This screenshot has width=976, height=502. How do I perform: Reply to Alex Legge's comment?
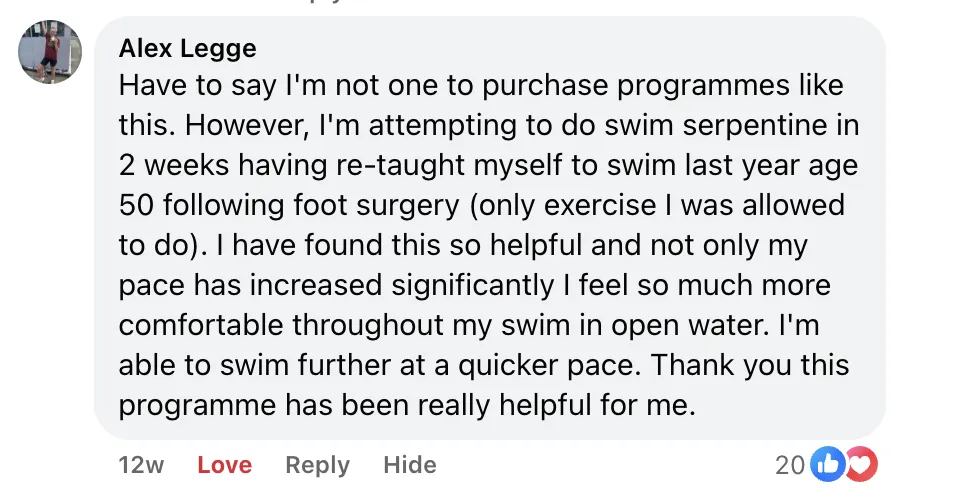(x=317, y=465)
